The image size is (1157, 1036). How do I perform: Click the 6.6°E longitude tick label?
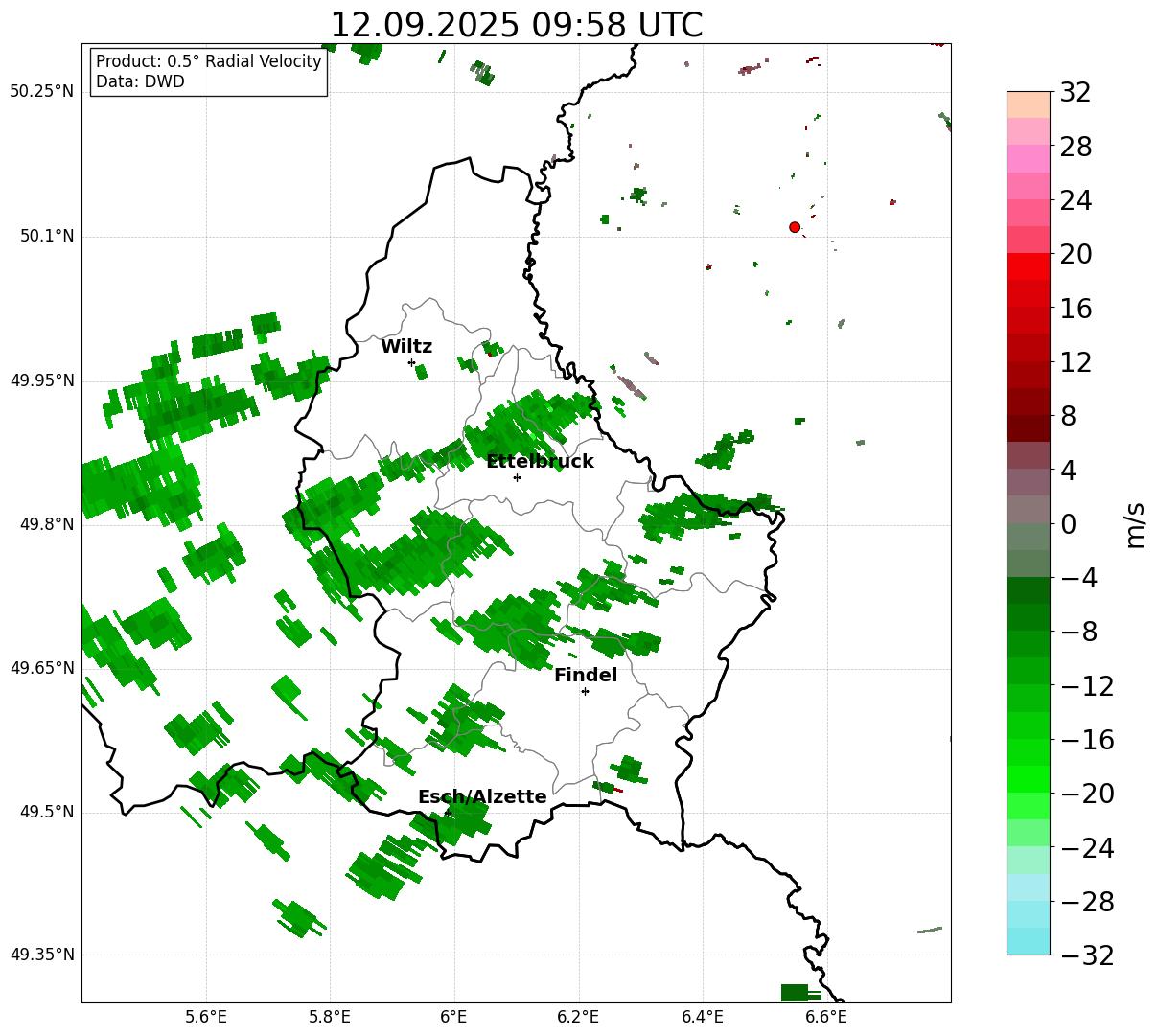pos(826,1016)
